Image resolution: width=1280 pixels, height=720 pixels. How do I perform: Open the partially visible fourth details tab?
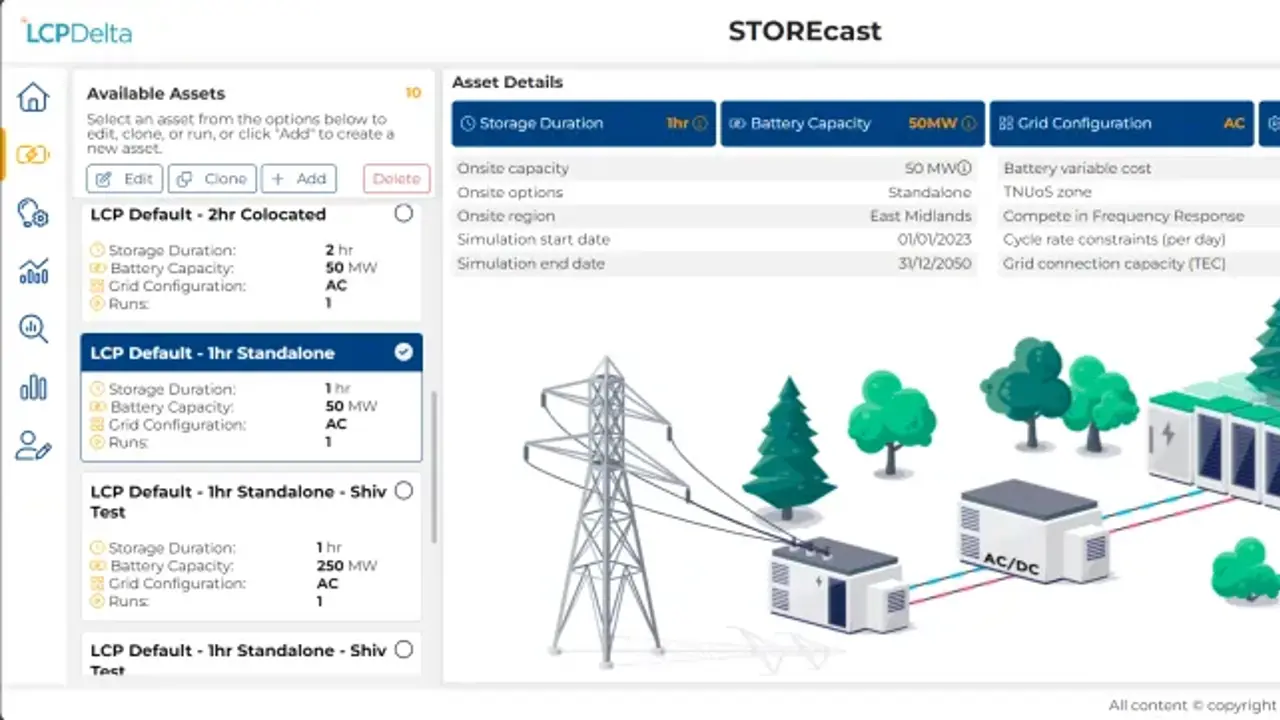[1269, 124]
